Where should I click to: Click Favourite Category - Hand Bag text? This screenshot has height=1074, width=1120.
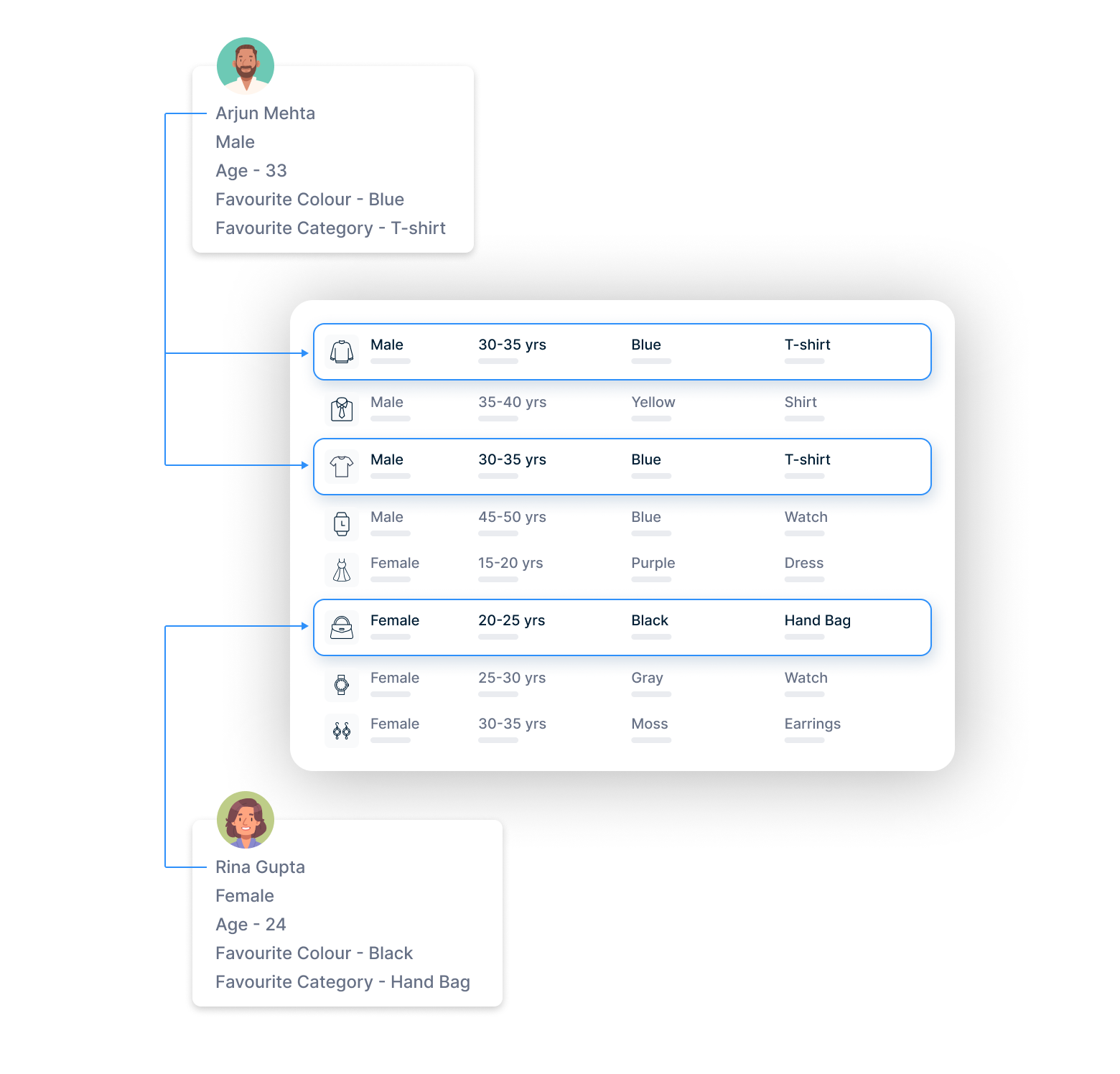coord(342,982)
